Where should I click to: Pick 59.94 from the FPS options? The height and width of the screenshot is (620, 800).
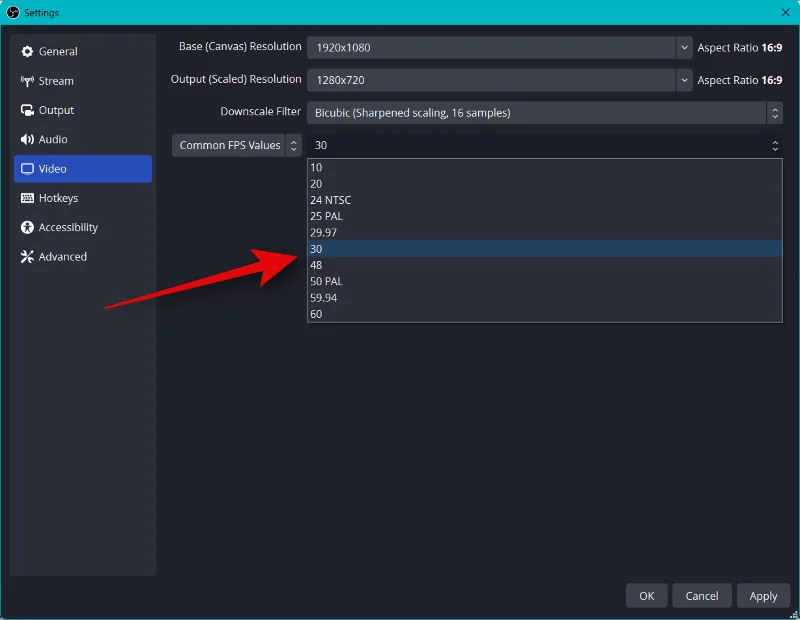click(x=544, y=298)
